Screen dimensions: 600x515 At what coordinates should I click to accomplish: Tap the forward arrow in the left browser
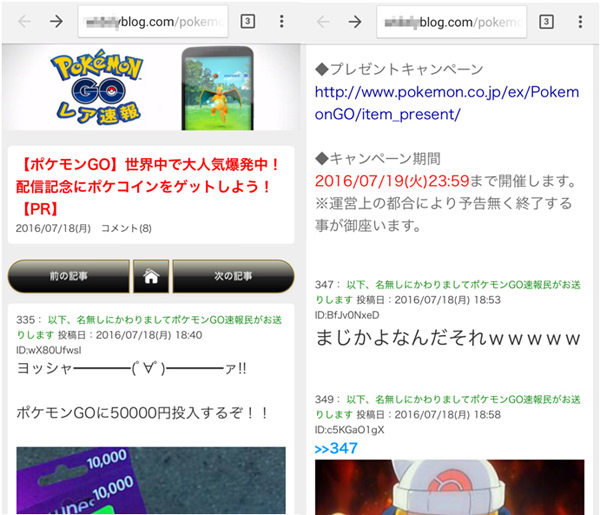pos(57,22)
